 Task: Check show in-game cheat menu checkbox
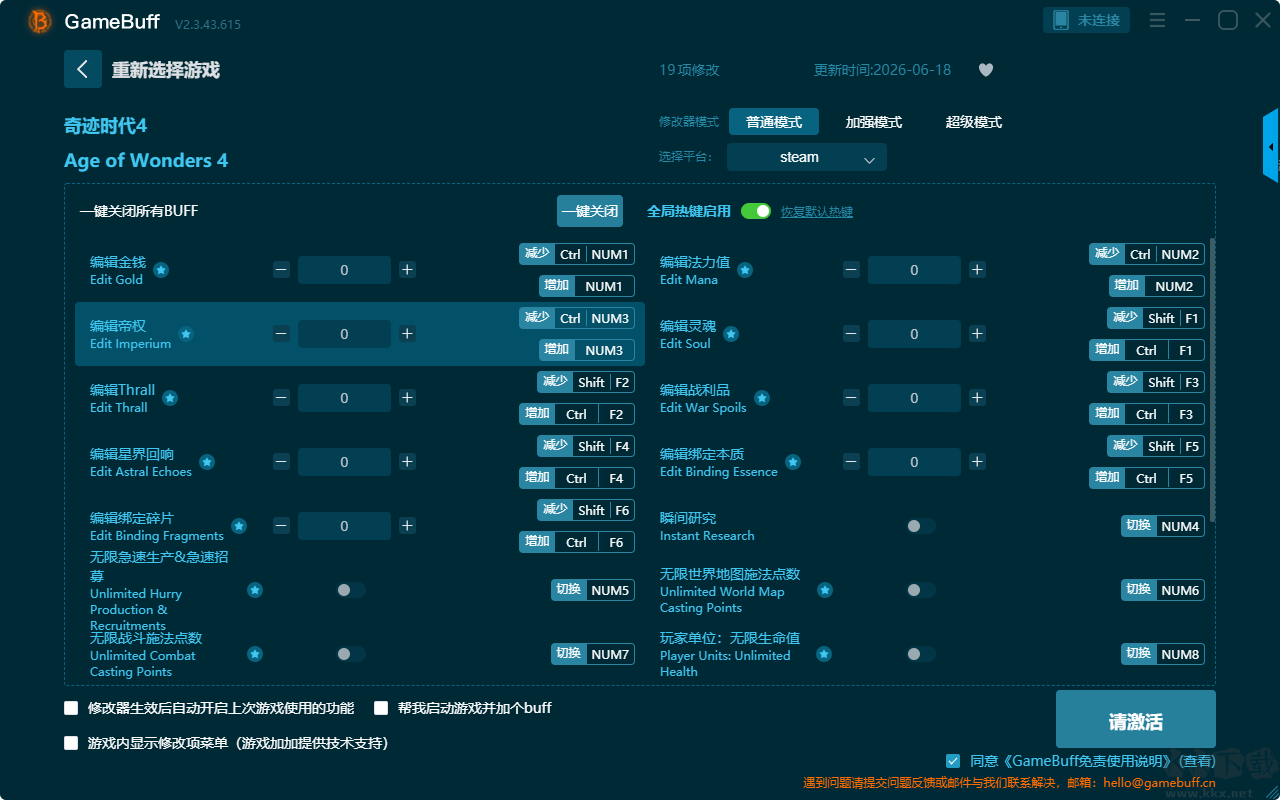(71, 743)
